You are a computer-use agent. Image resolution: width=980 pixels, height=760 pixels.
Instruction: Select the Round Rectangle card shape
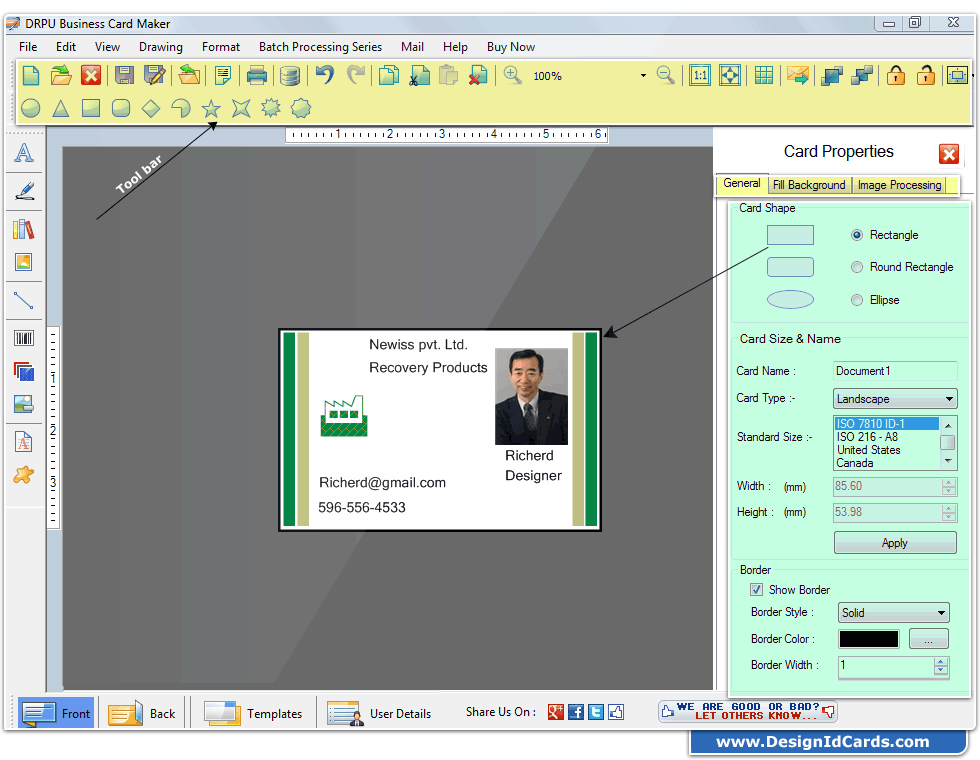857,267
